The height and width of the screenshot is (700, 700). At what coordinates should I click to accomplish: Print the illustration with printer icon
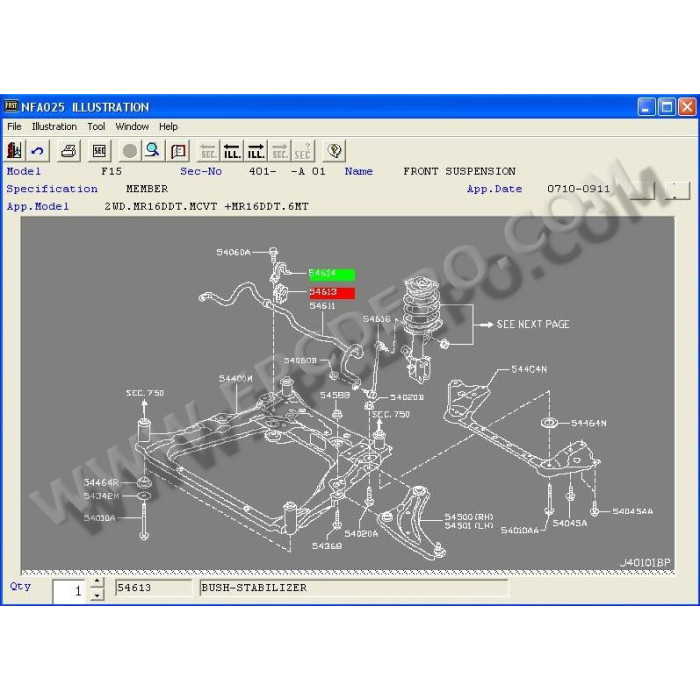[69, 151]
